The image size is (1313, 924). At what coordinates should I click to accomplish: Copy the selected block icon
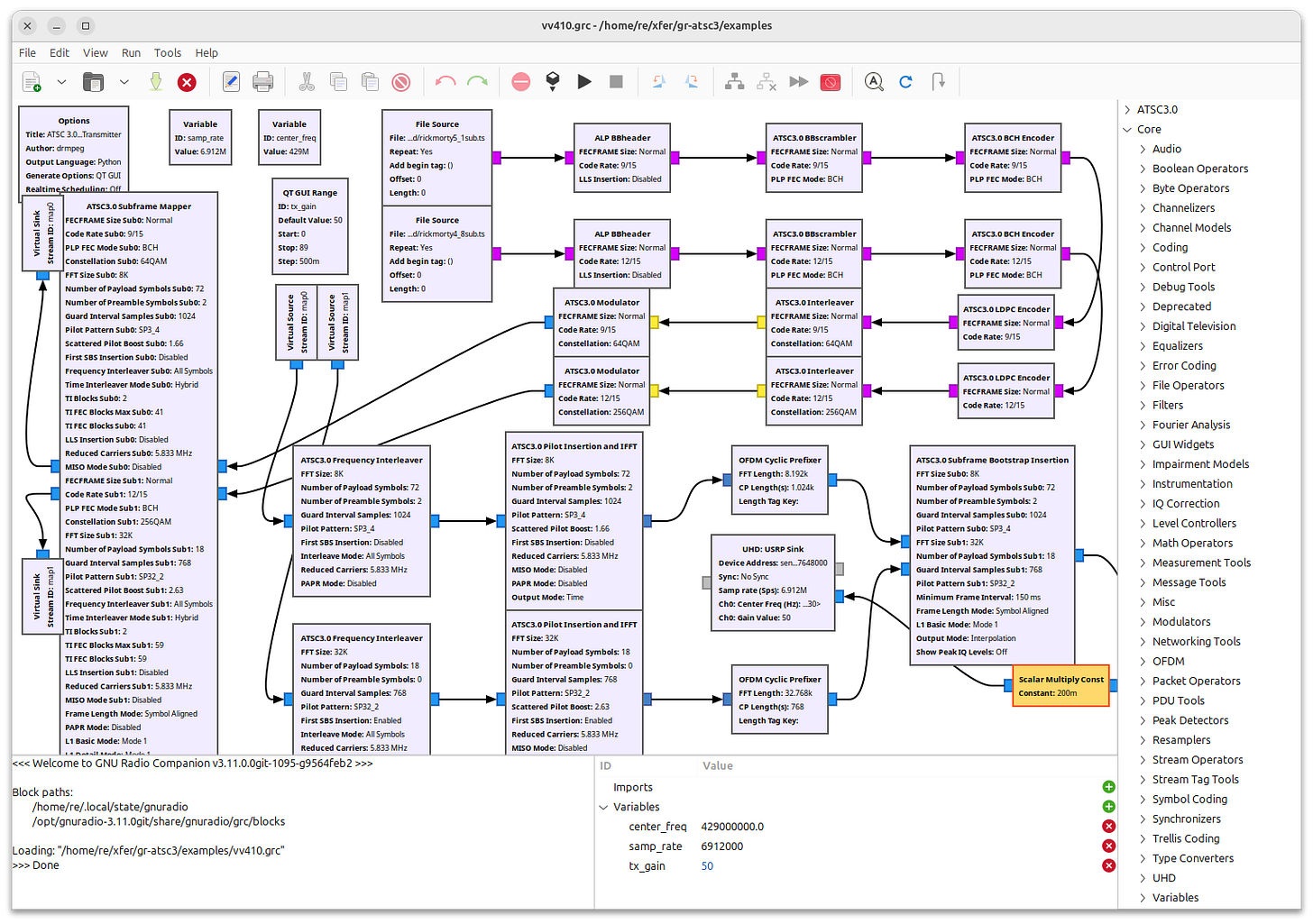338,82
